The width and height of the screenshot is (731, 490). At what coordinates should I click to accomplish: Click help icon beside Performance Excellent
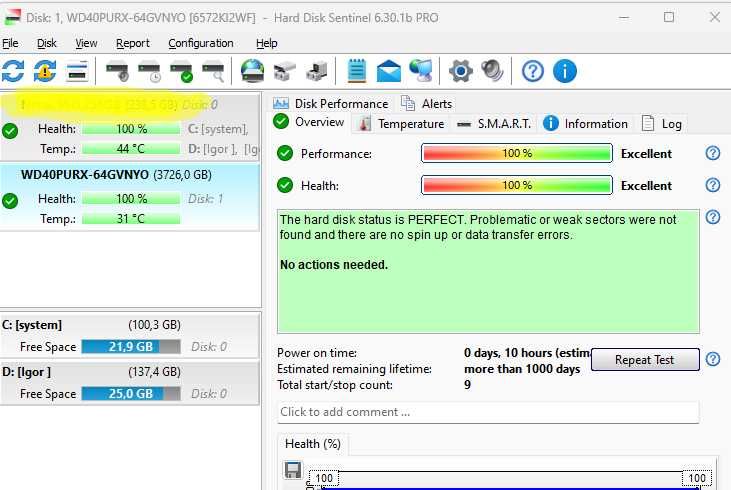pyautogui.click(x=712, y=153)
